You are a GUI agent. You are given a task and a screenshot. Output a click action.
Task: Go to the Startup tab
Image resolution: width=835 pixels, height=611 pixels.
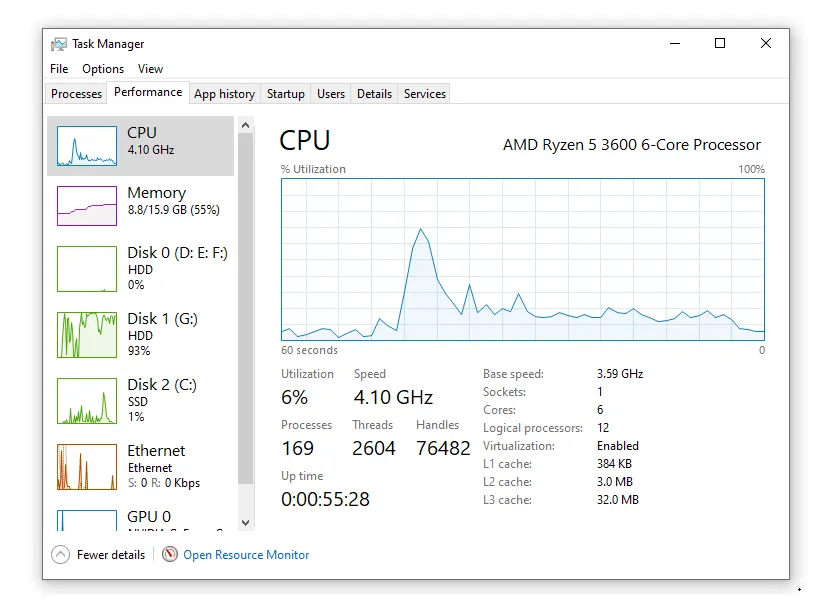285,94
